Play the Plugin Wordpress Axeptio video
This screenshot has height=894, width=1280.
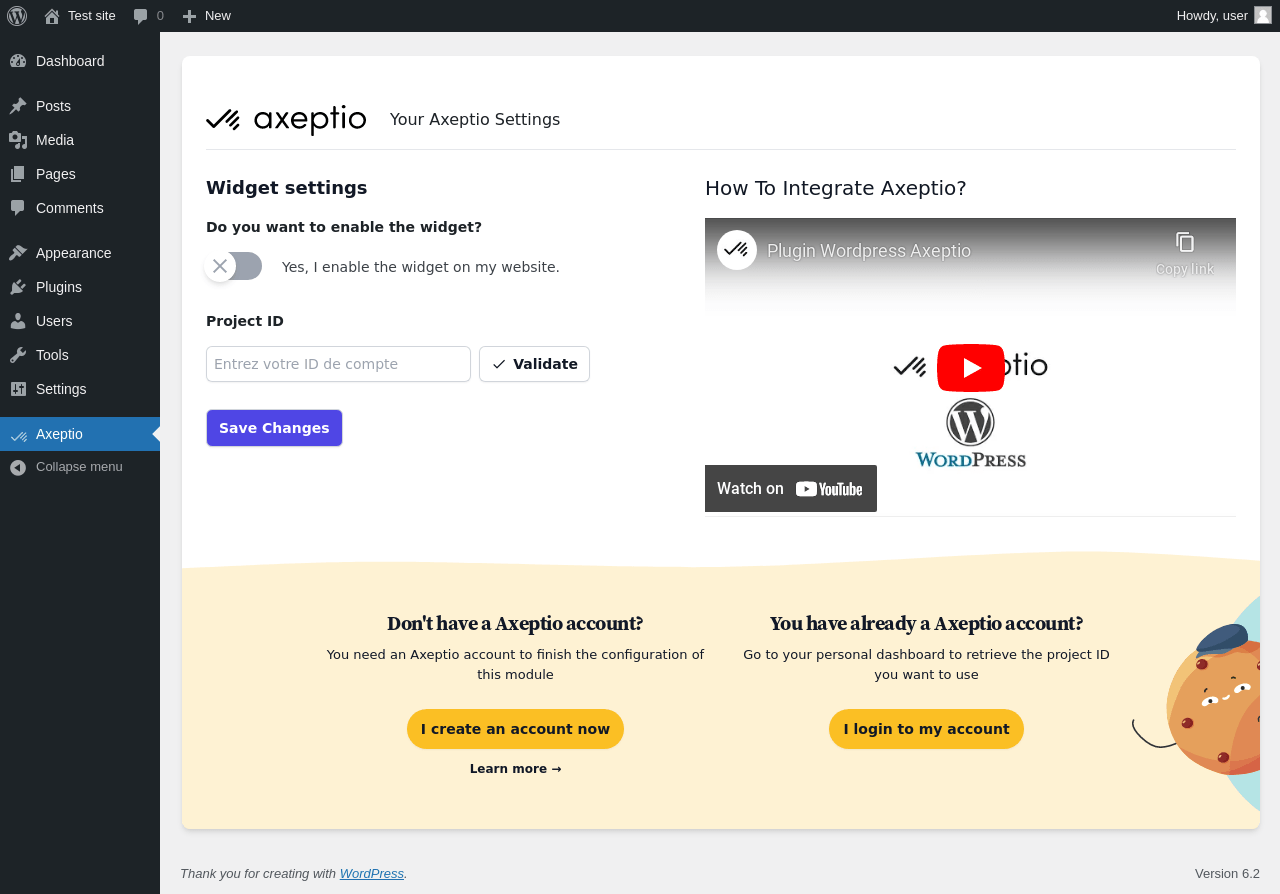click(970, 368)
